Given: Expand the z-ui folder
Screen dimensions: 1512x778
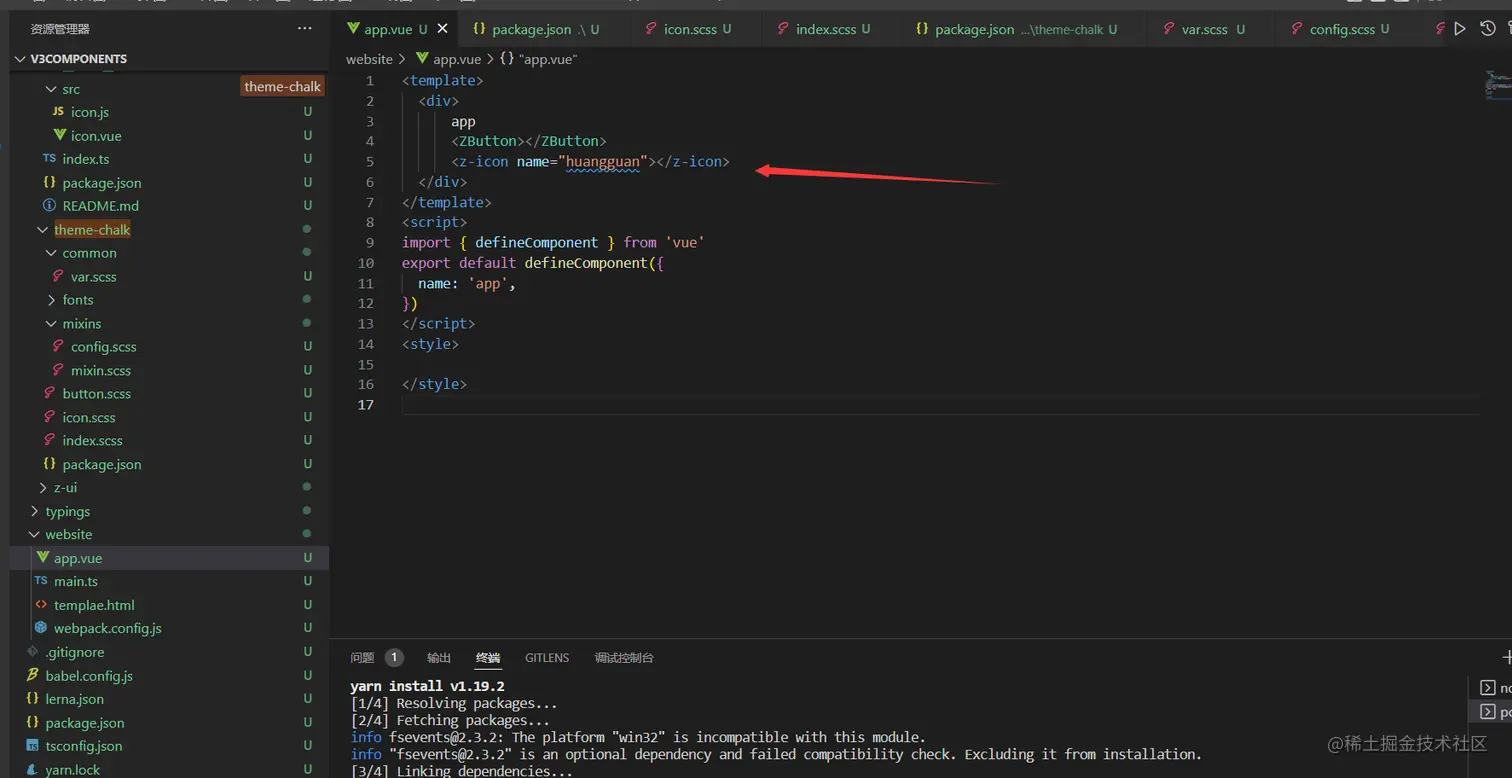Looking at the screenshot, I should click(43, 487).
